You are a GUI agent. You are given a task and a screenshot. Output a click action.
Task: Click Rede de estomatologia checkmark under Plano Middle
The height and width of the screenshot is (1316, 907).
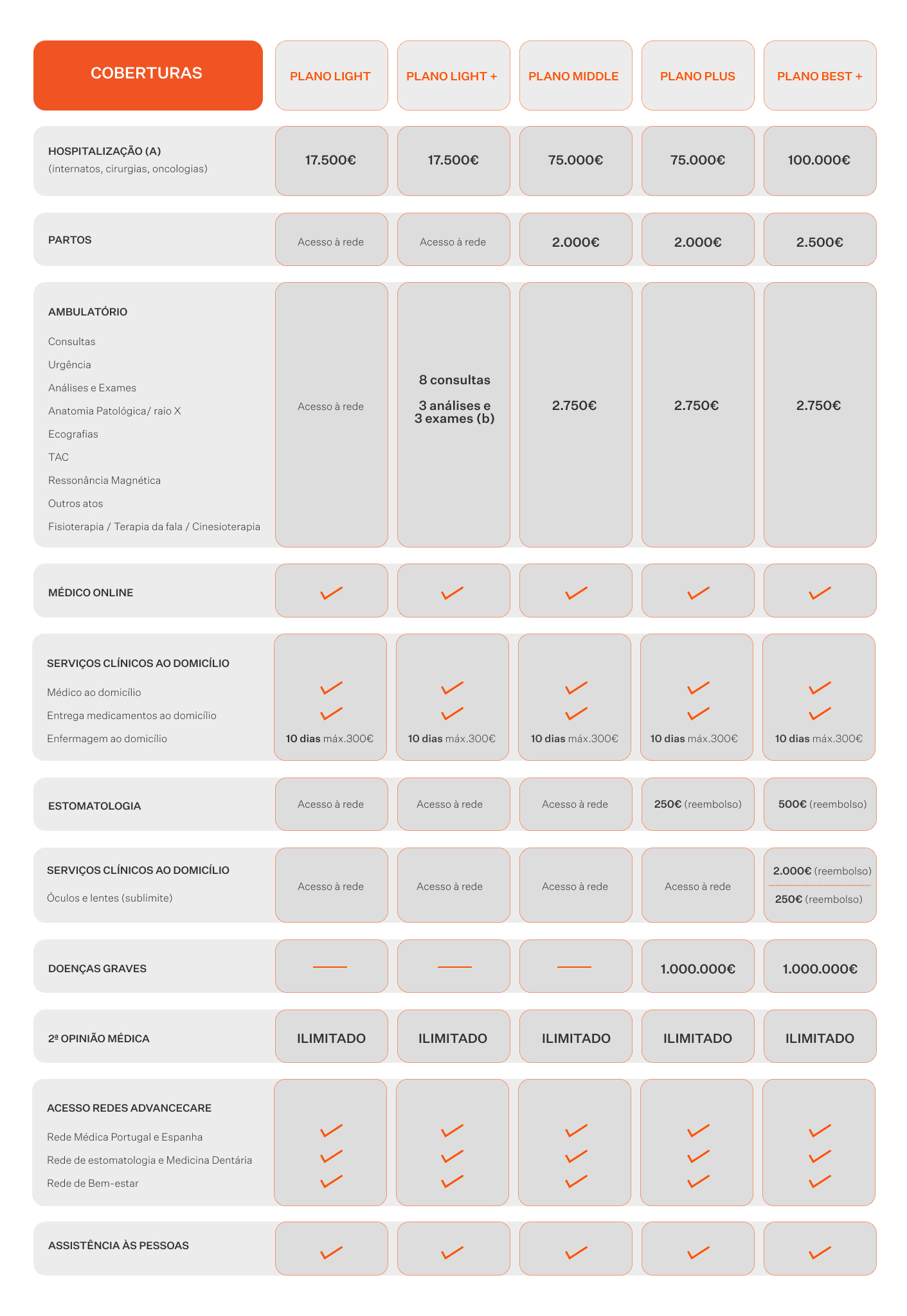coord(576,1156)
